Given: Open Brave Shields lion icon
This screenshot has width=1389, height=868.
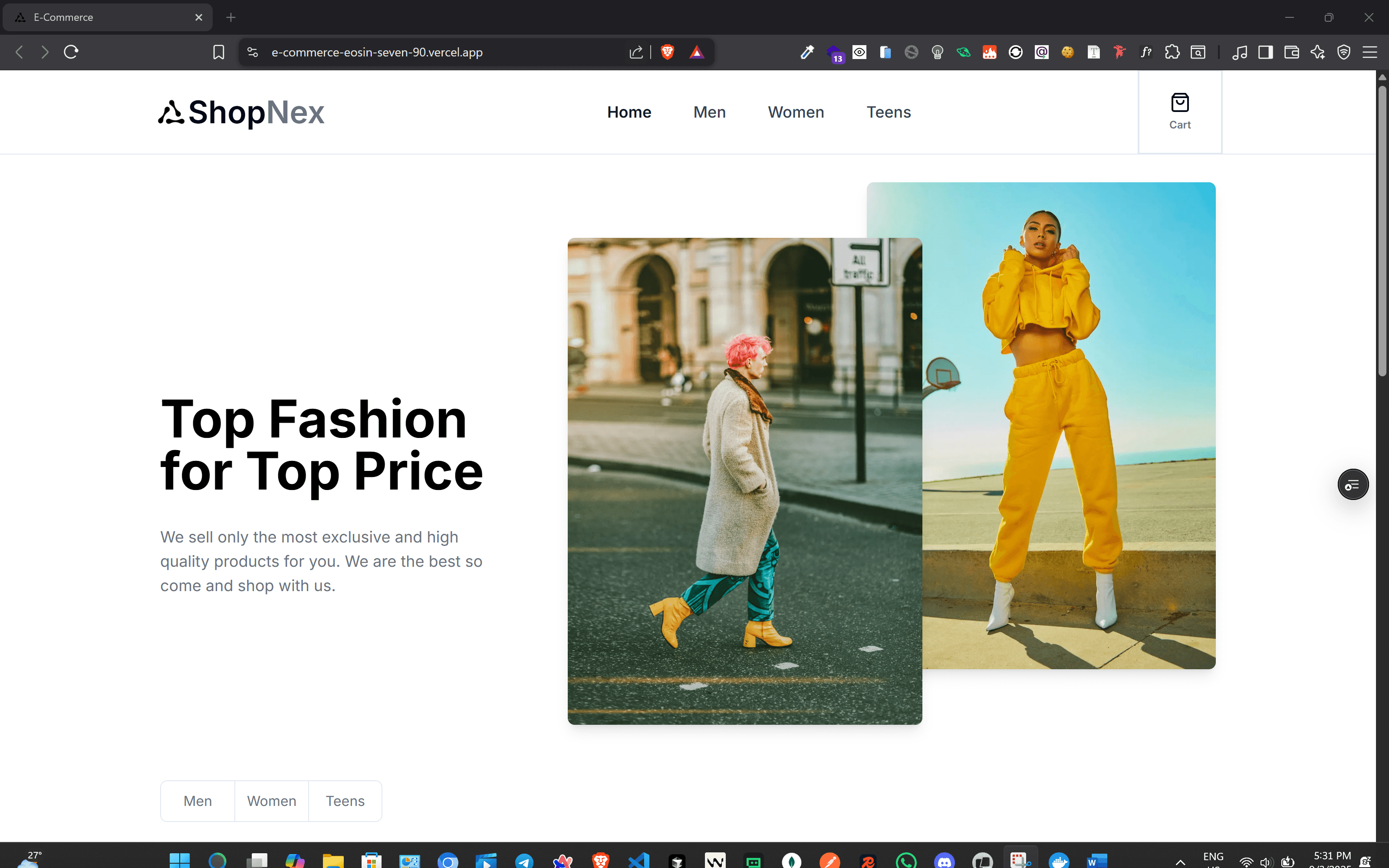Looking at the screenshot, I should coord(667,52).
